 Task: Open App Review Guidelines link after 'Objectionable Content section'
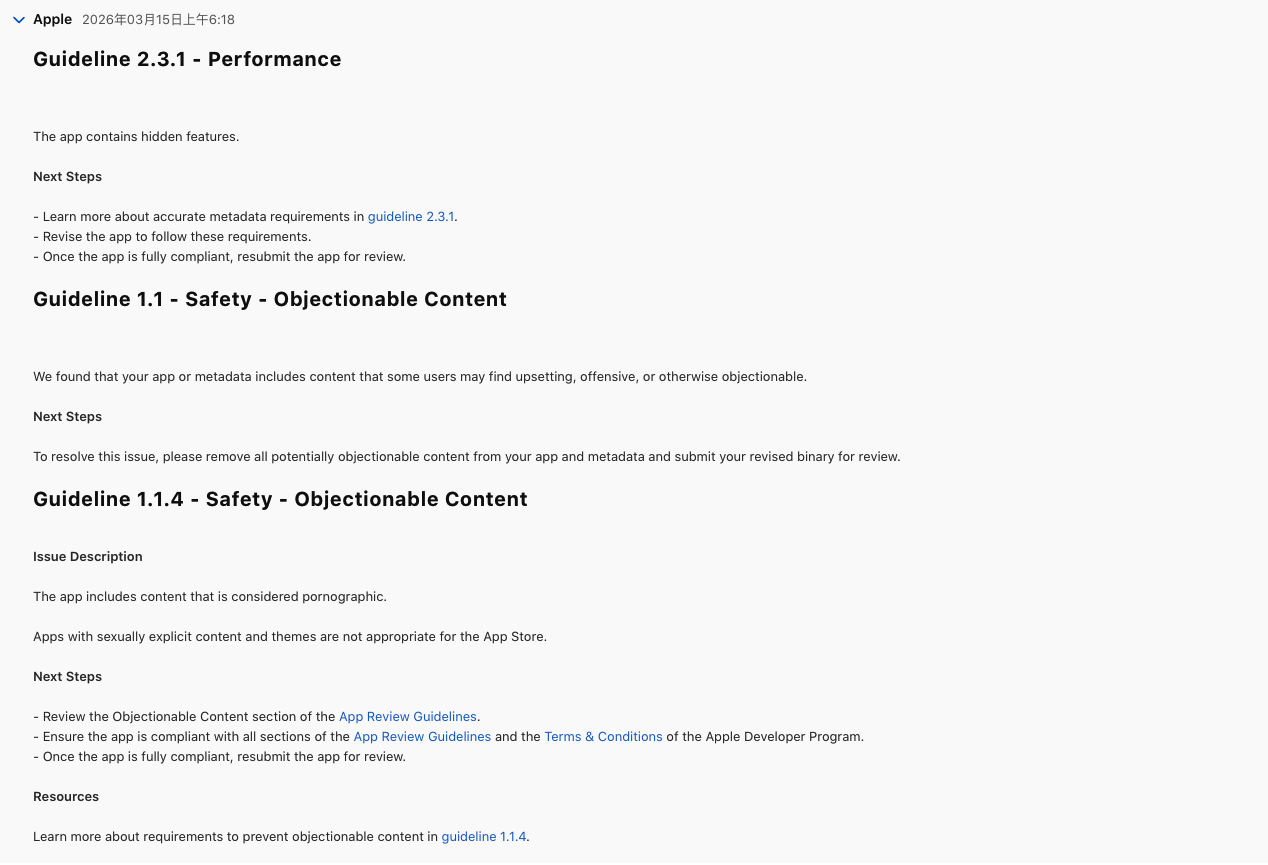point(408,716)
